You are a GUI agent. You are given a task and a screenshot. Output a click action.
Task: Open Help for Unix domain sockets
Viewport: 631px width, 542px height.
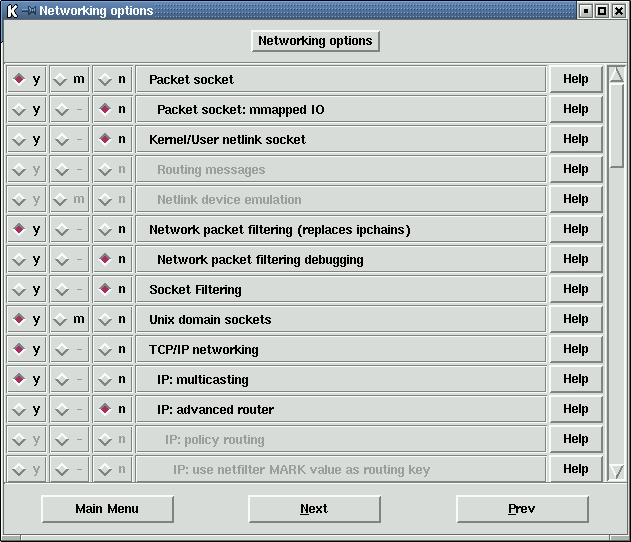tap(575, 319)
